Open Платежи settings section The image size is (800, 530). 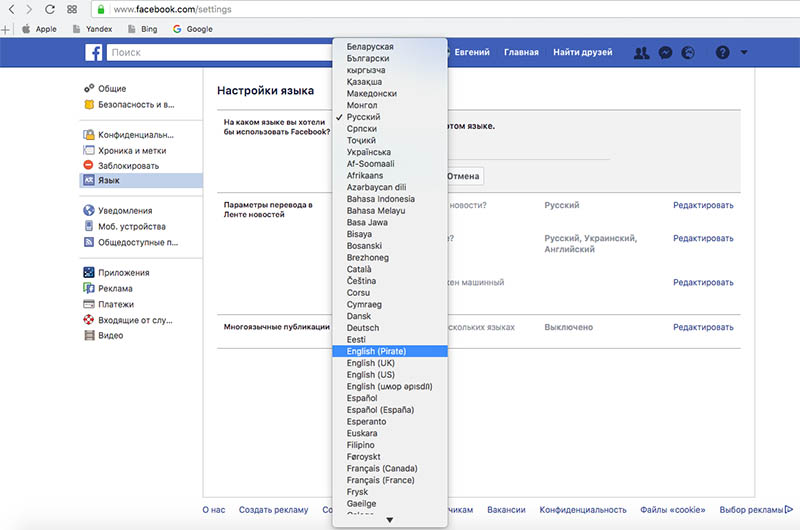coord(109,304)
